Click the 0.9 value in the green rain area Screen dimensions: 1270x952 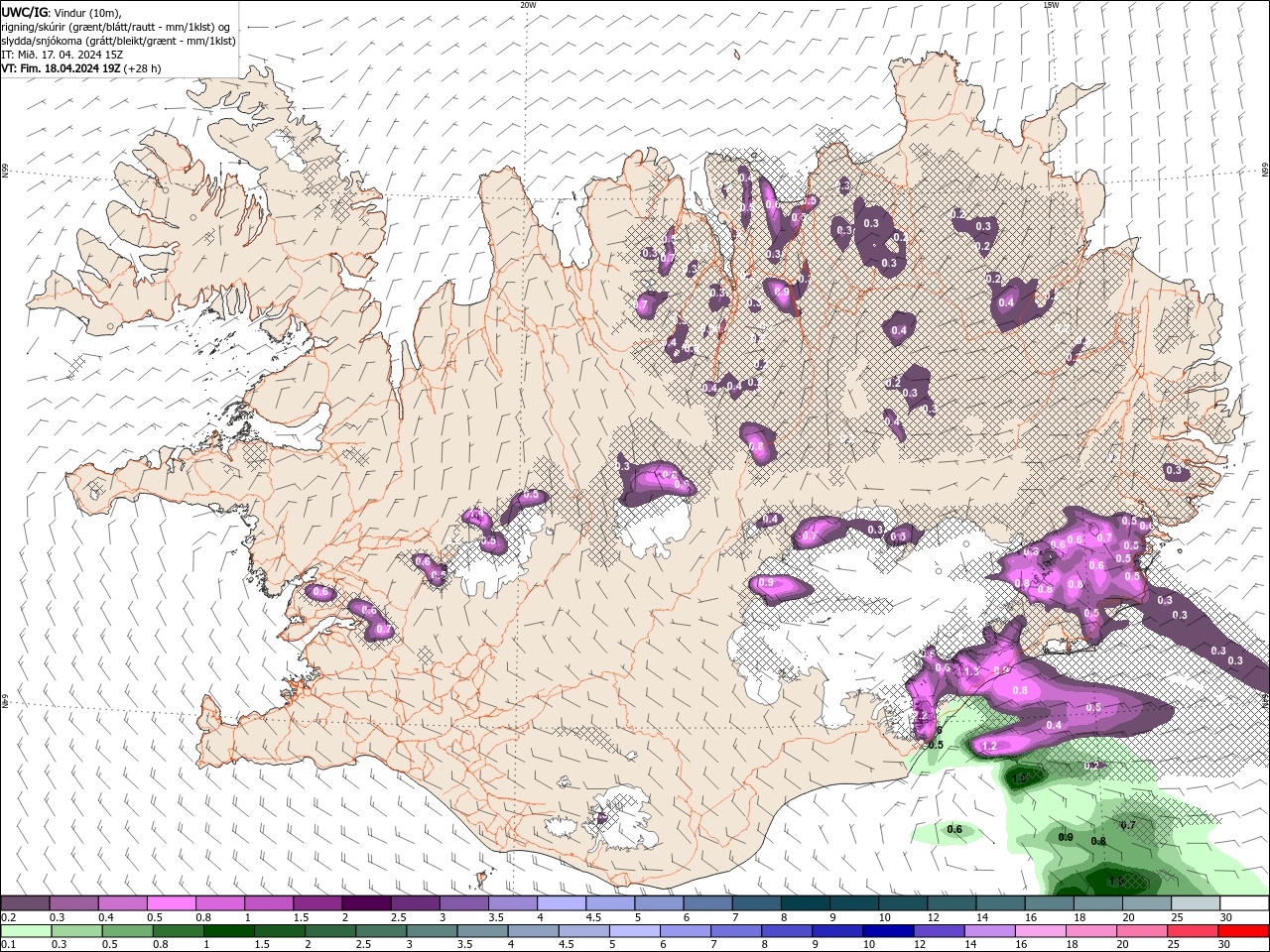tap(1066, 837)
